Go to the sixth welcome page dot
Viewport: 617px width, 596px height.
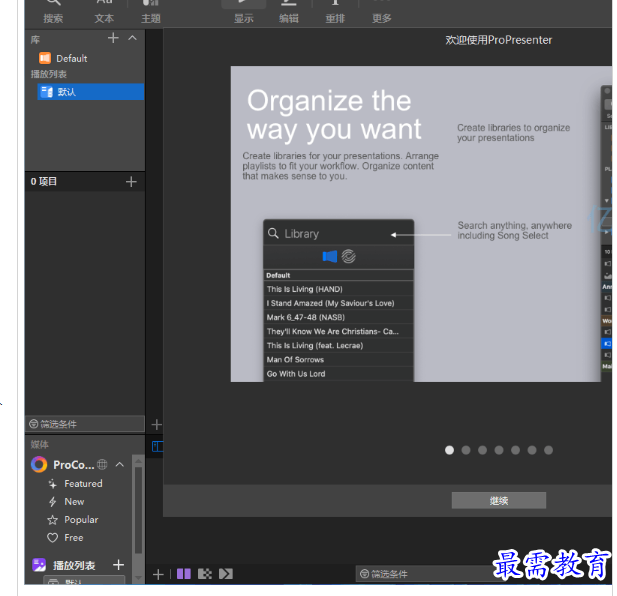(x=532, y=450)
